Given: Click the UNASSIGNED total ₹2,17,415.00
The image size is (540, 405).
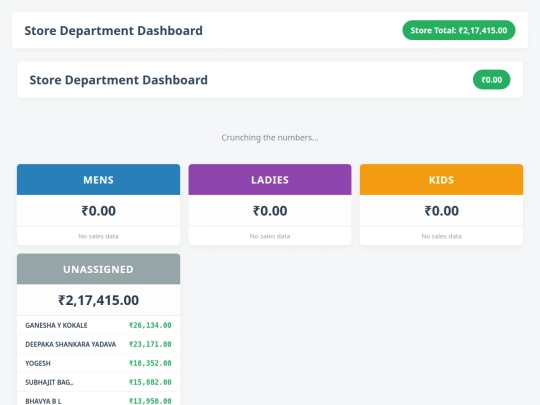Looking at the screenshot, I should pos(98,300).
